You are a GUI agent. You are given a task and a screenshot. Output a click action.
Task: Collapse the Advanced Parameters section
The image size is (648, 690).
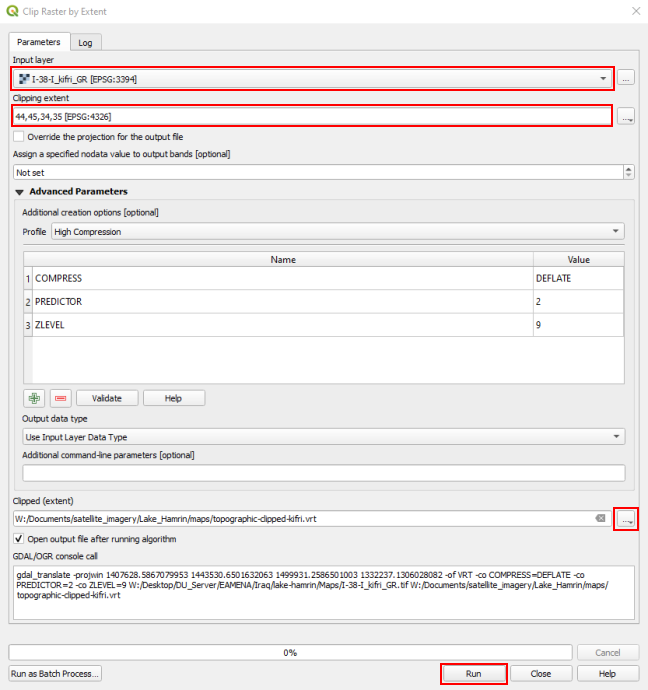[19, 191]
